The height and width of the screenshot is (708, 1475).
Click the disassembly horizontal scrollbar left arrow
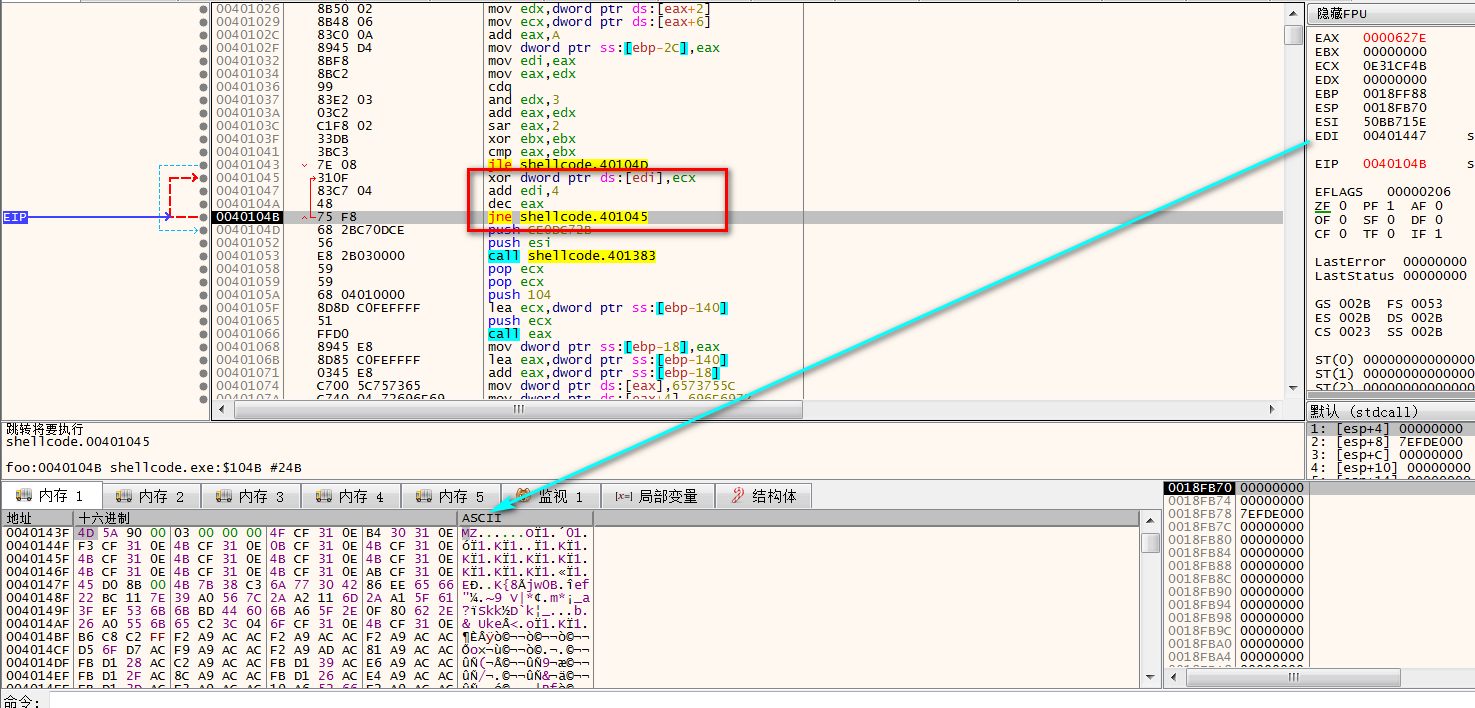[221, 409]
